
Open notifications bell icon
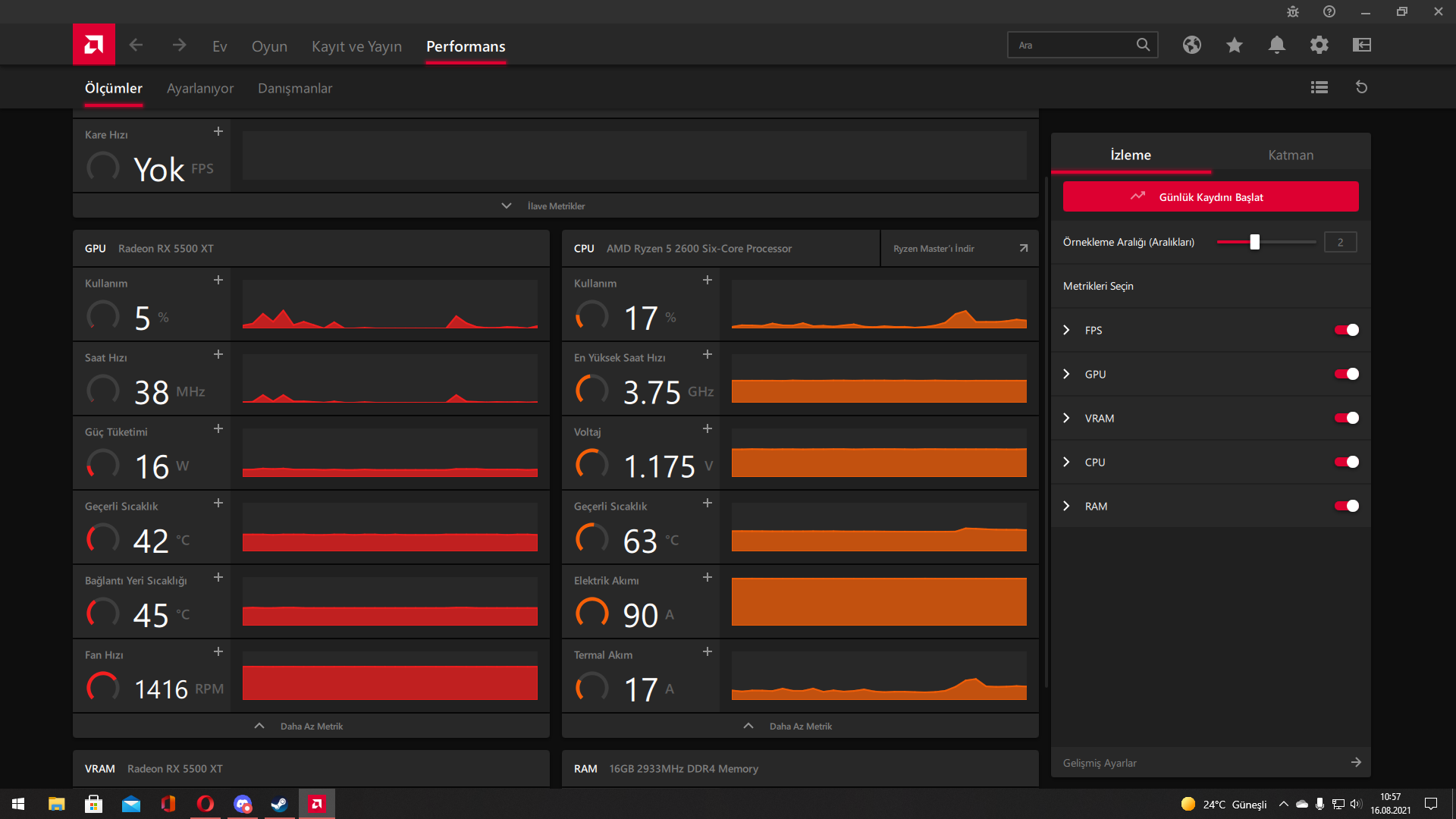(1277, 45)
